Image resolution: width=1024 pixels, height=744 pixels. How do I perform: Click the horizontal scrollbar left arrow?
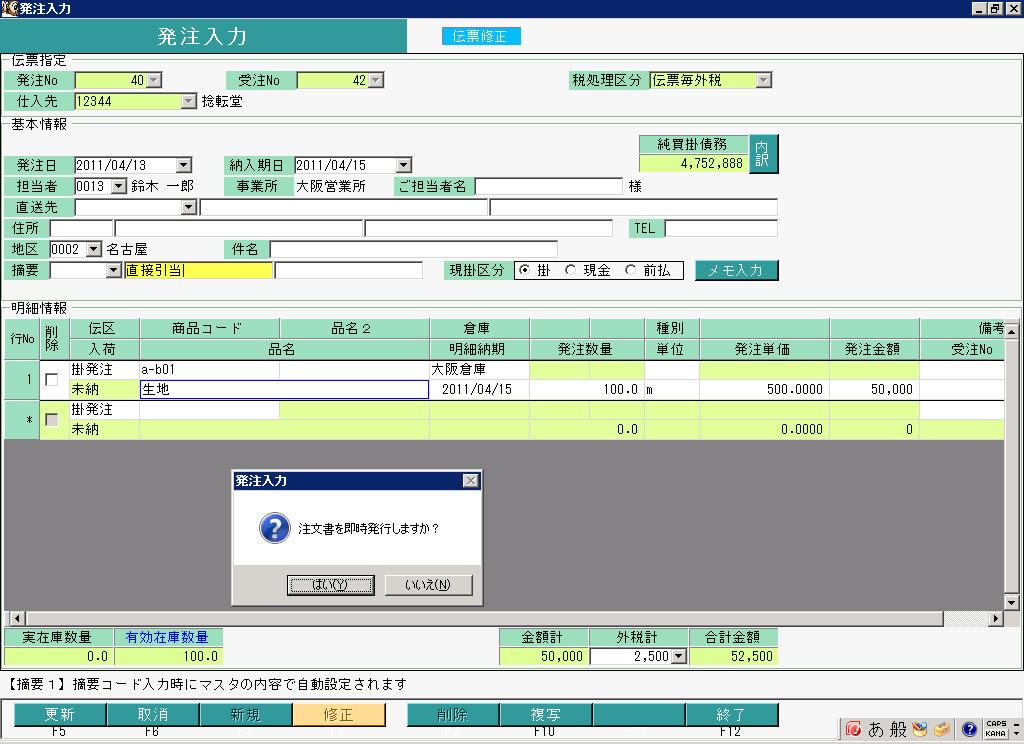tap(17, 618)
